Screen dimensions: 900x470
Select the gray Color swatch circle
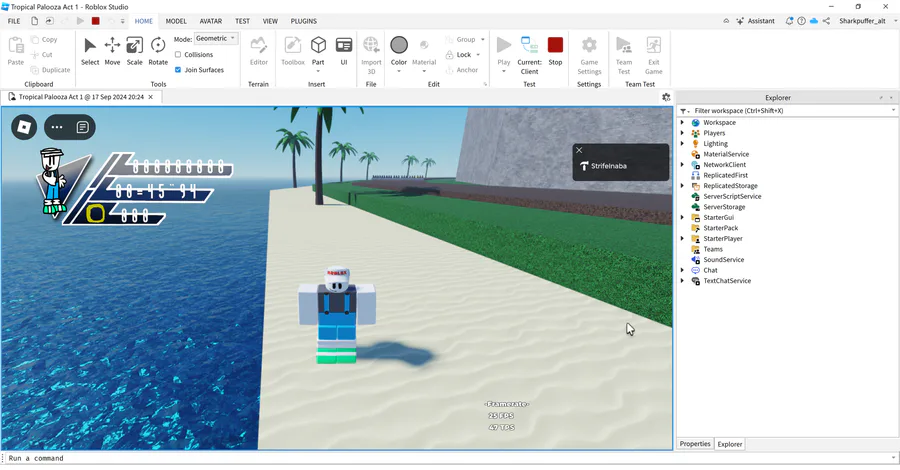tap(399, 45)
